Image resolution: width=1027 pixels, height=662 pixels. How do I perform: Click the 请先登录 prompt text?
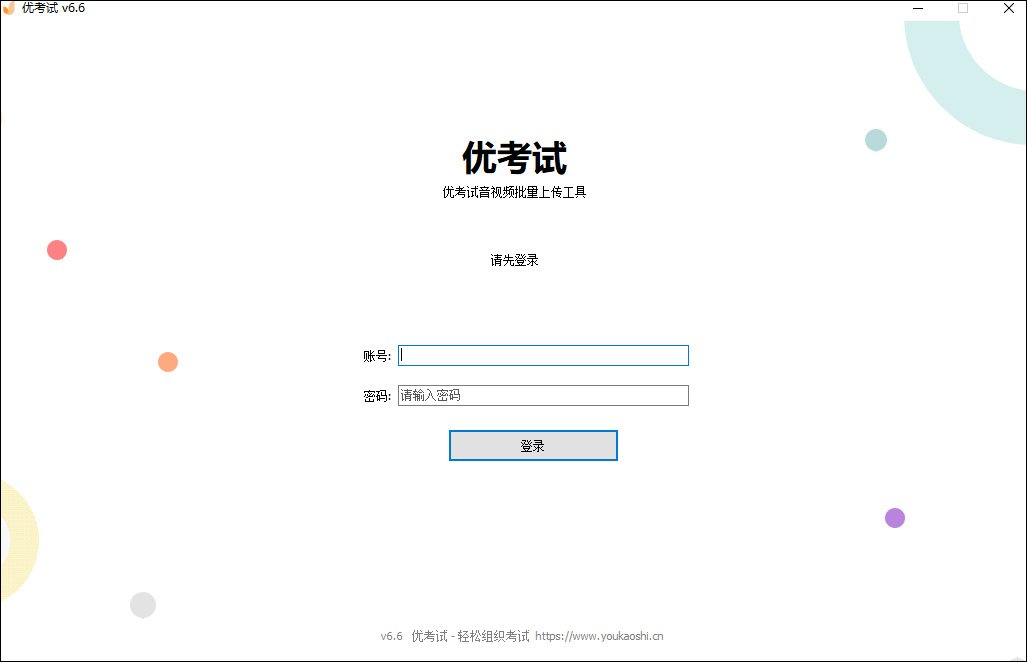(x=513, y=259)
